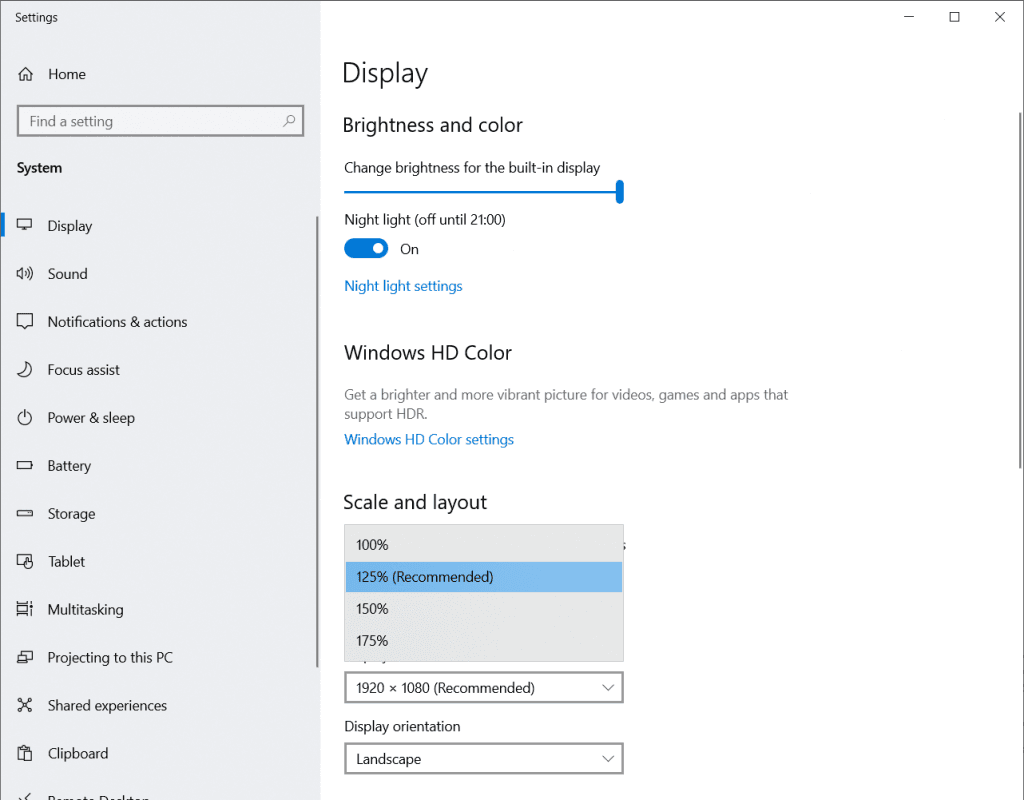
Task: Click the Display monitor icon
Action: coord(25,225)
